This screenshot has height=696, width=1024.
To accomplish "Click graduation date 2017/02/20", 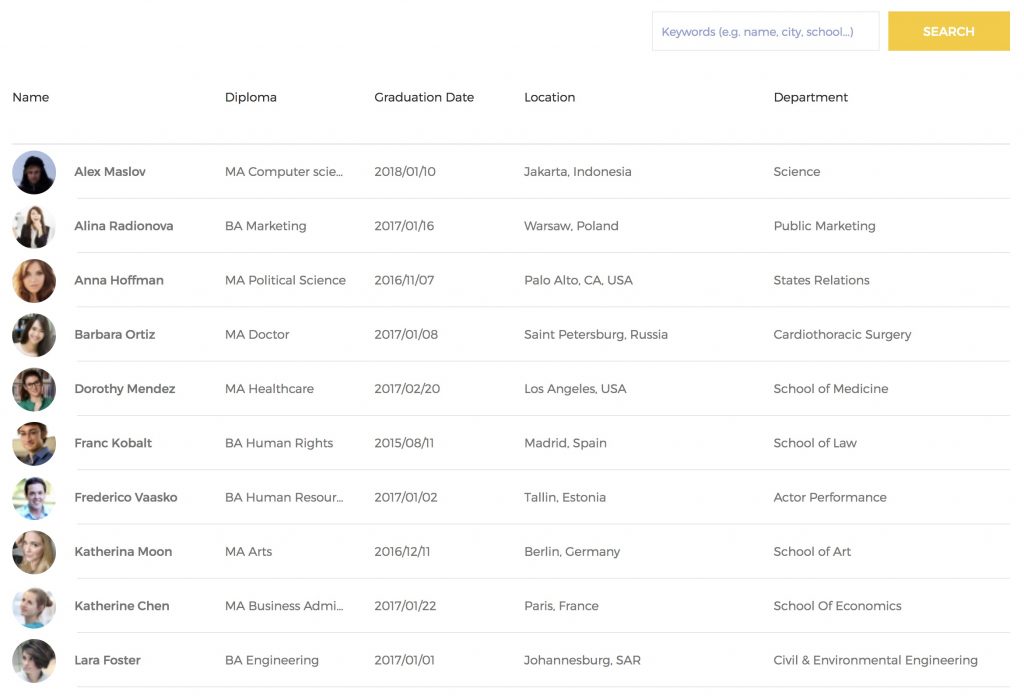I will coord(407,388).
